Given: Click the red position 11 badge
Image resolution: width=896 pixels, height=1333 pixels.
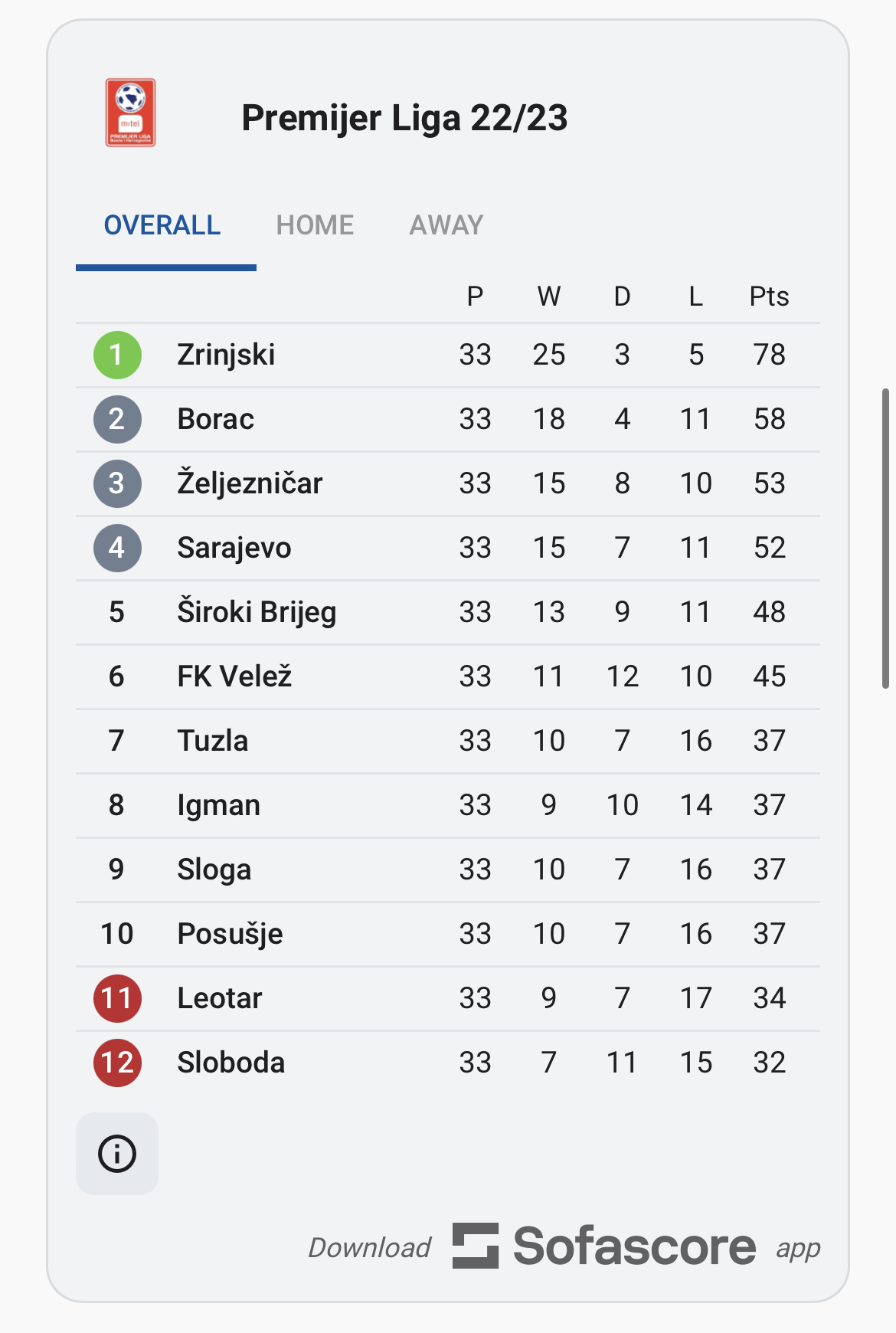Looking at the screenshot, I should (117, 999).
